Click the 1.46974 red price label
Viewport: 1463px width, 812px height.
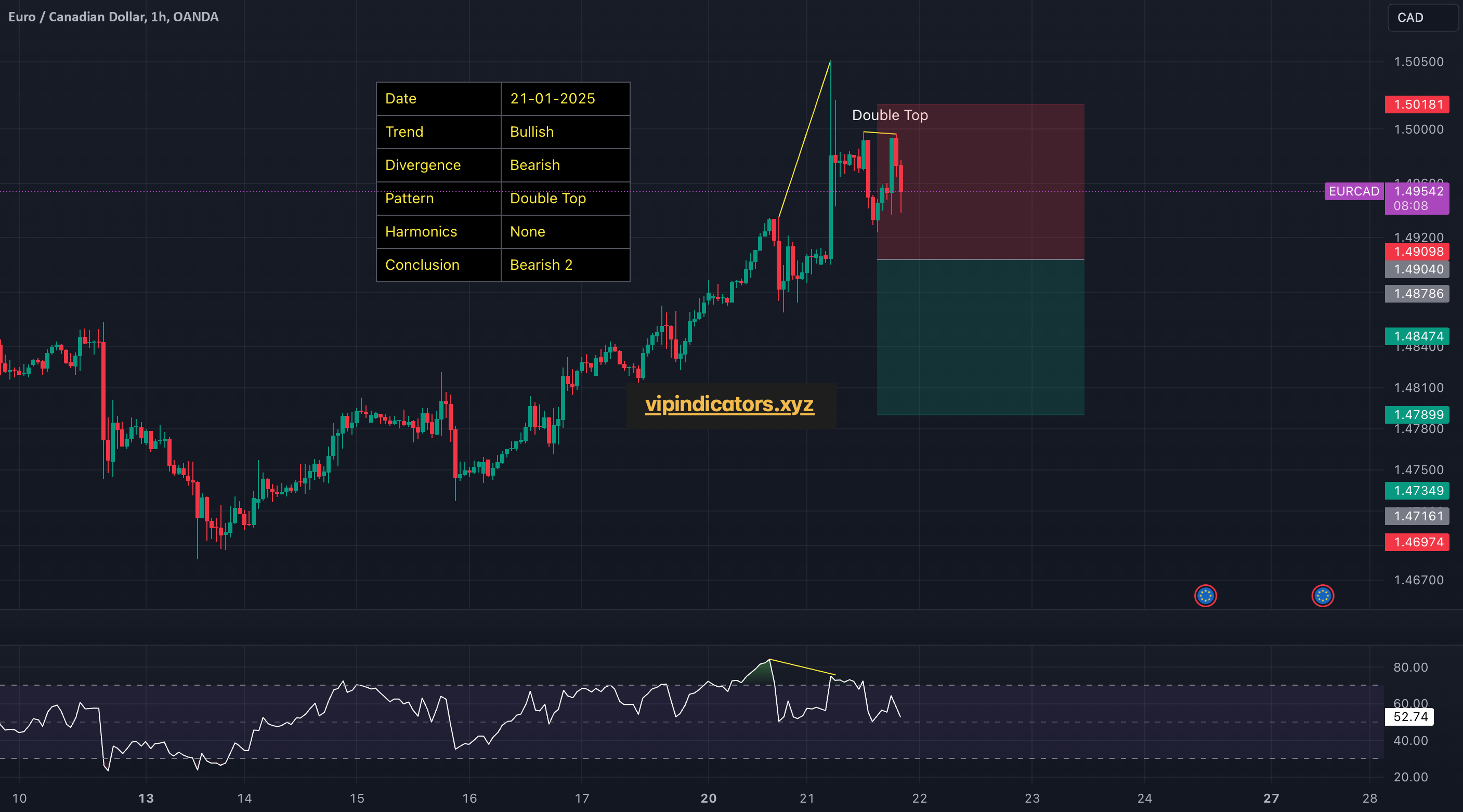(1417, 542)
